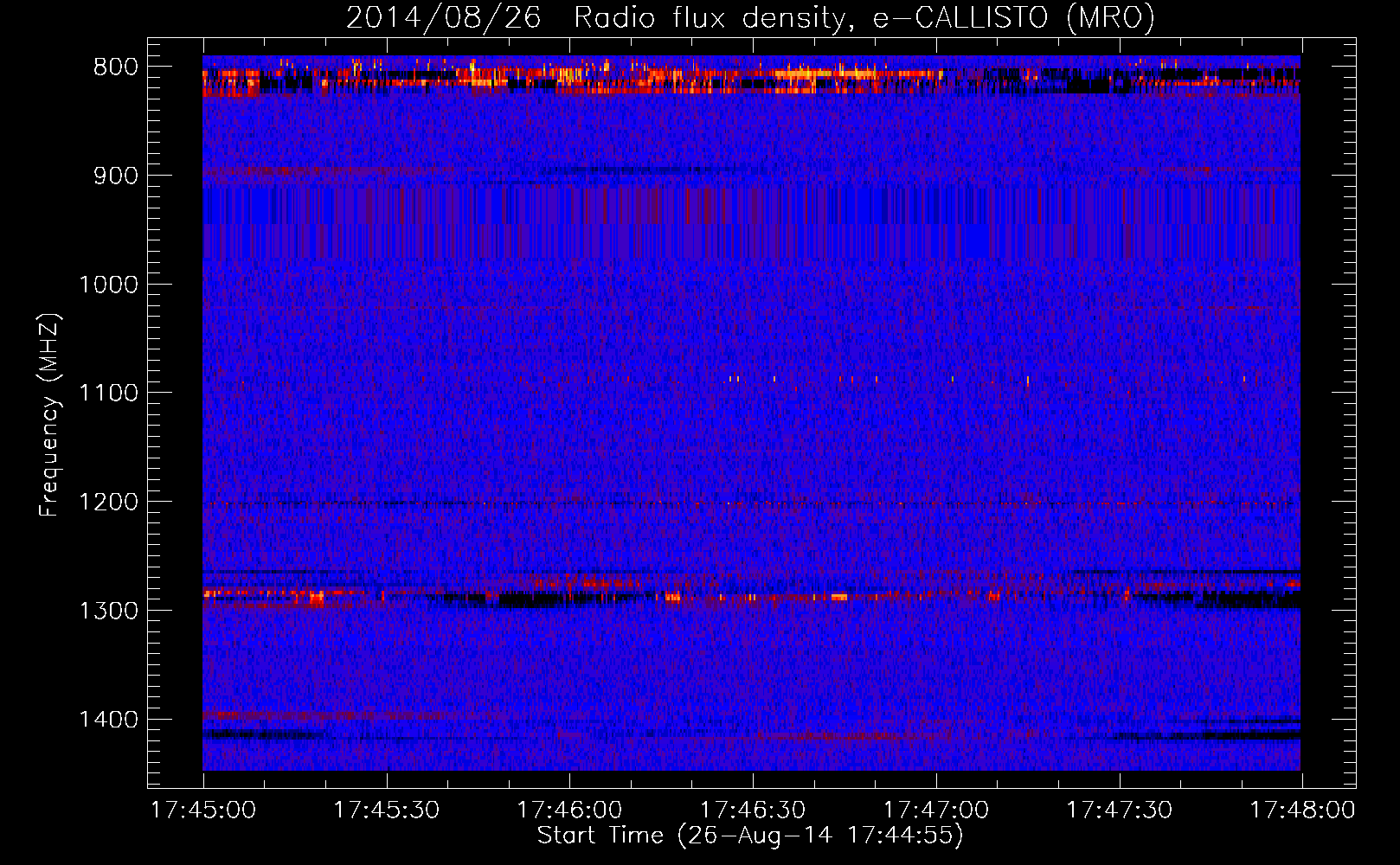The height and width of the screenshot is (865, 1400).
Task: Click the 900 frequency tick label
Action: point(116,176)
